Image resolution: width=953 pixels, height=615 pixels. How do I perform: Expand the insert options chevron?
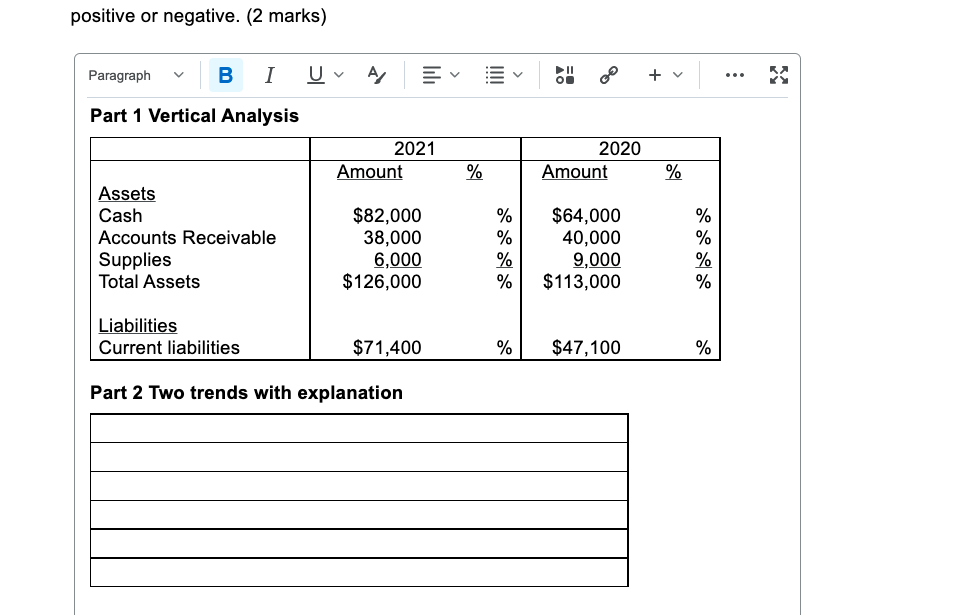[x=678, y=75]
